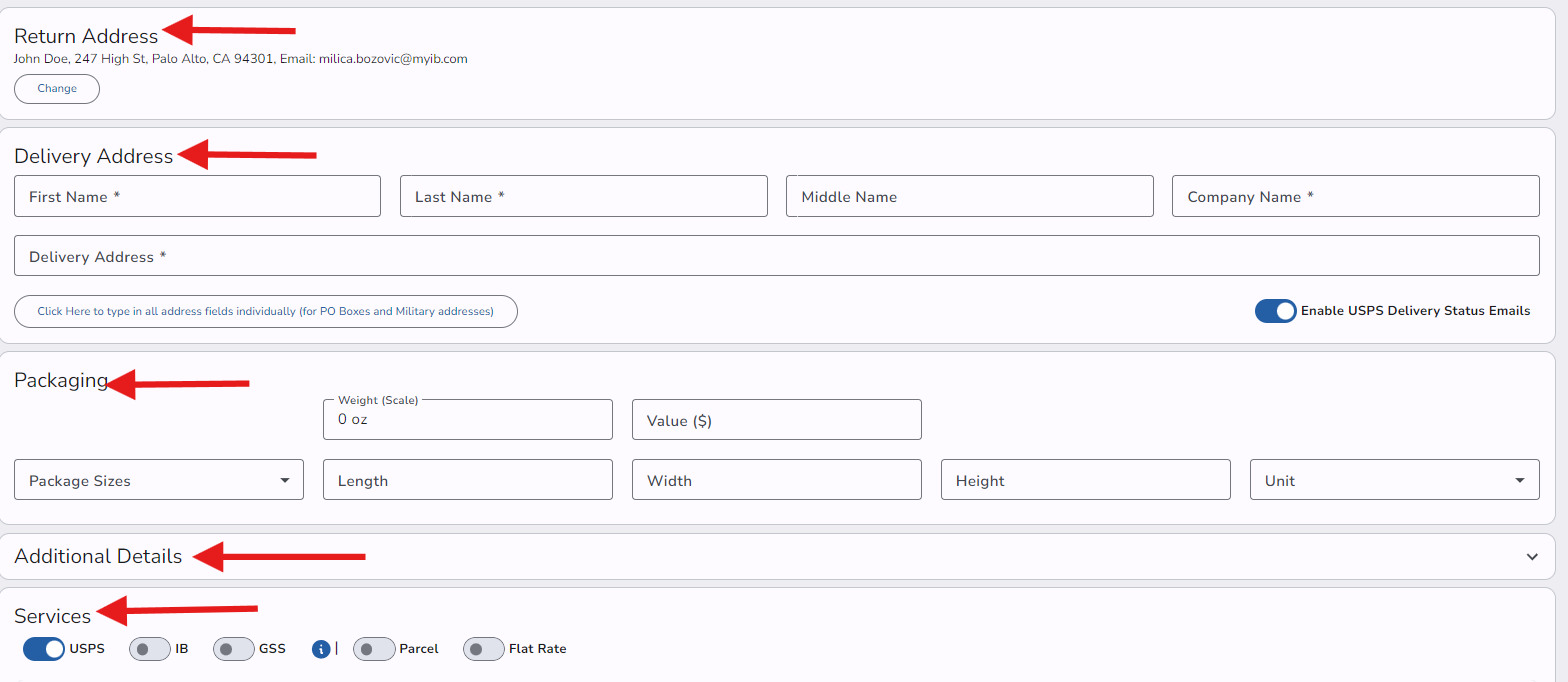The width and height of the screenshot is (1568, 682).
Task: Open the Unit dropdown
Action: pyautogui.click(x=1394, y=480)
